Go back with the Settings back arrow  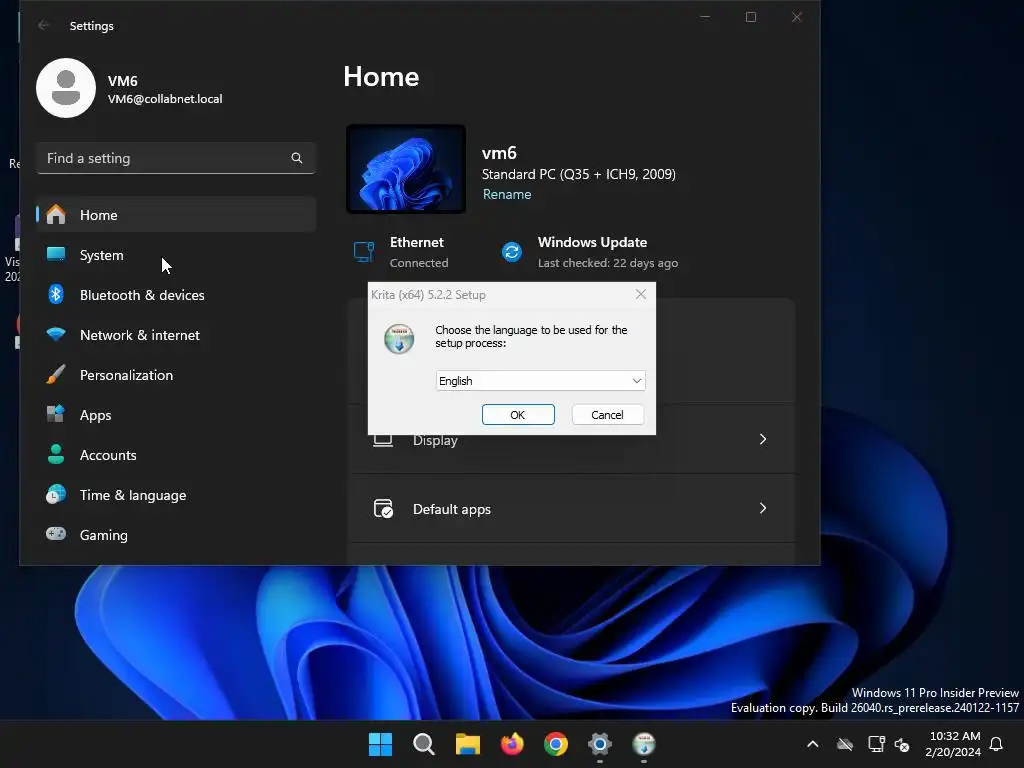[x=44, y=25]
